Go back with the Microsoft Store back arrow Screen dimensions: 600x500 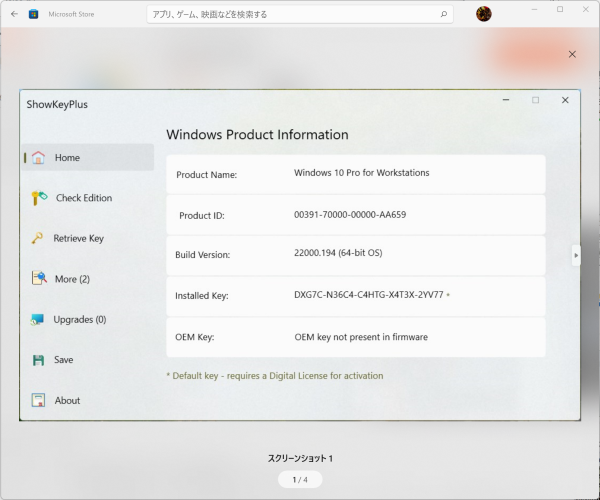(15, 14)
